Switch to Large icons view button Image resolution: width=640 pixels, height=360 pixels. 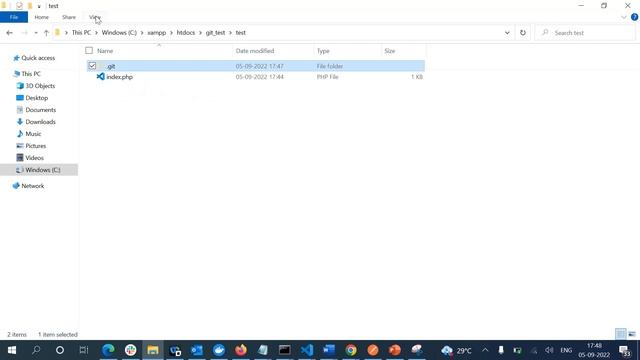pyautogui.click(x=632, y=334)
